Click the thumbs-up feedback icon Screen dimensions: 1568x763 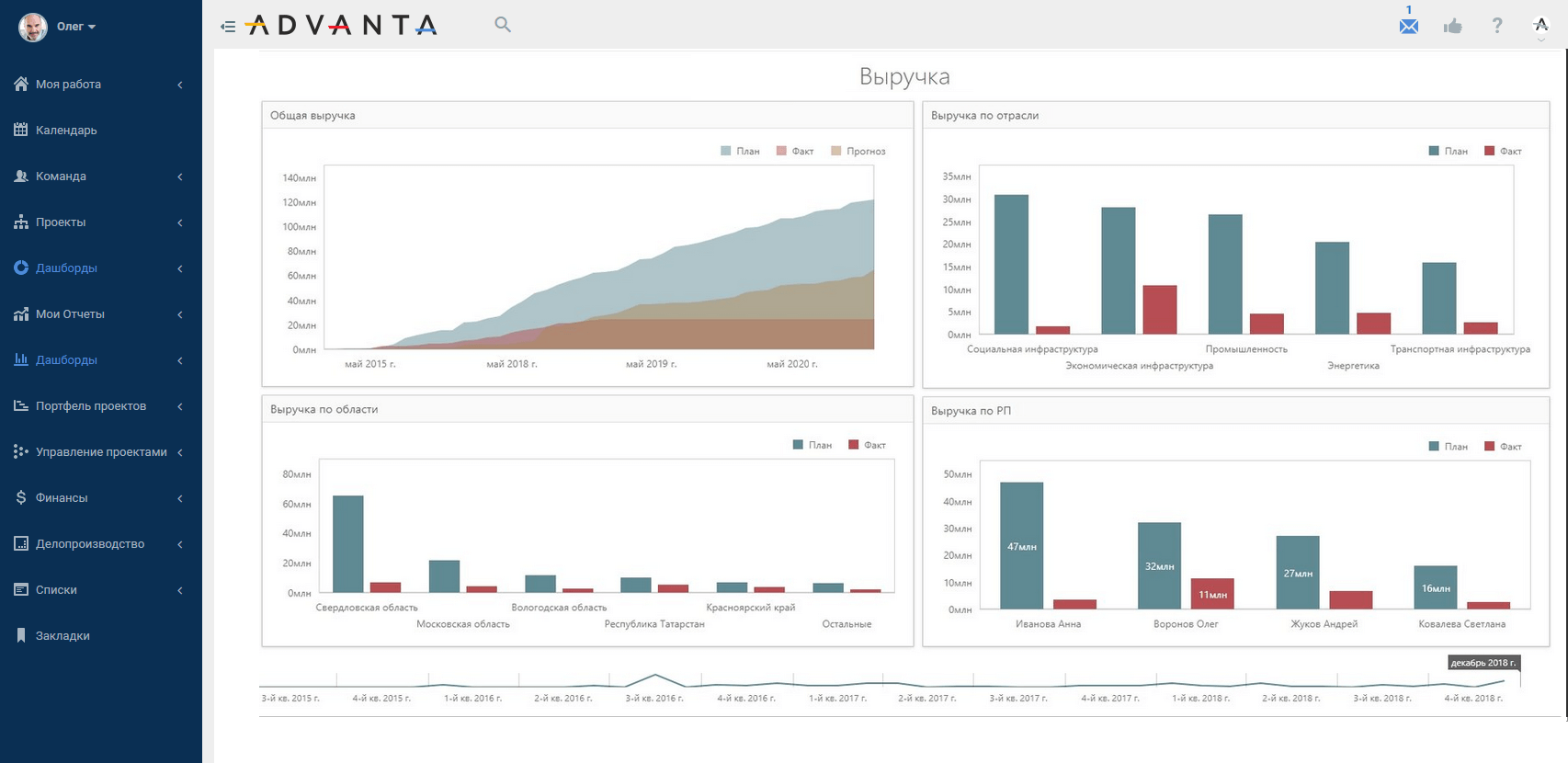point(1453,26)
